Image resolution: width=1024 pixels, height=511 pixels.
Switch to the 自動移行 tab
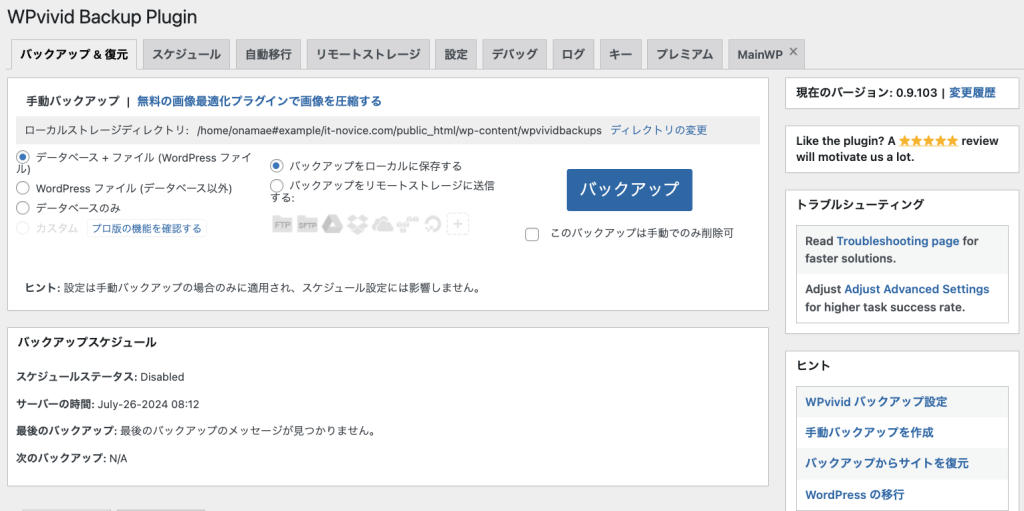click(268, 54)
